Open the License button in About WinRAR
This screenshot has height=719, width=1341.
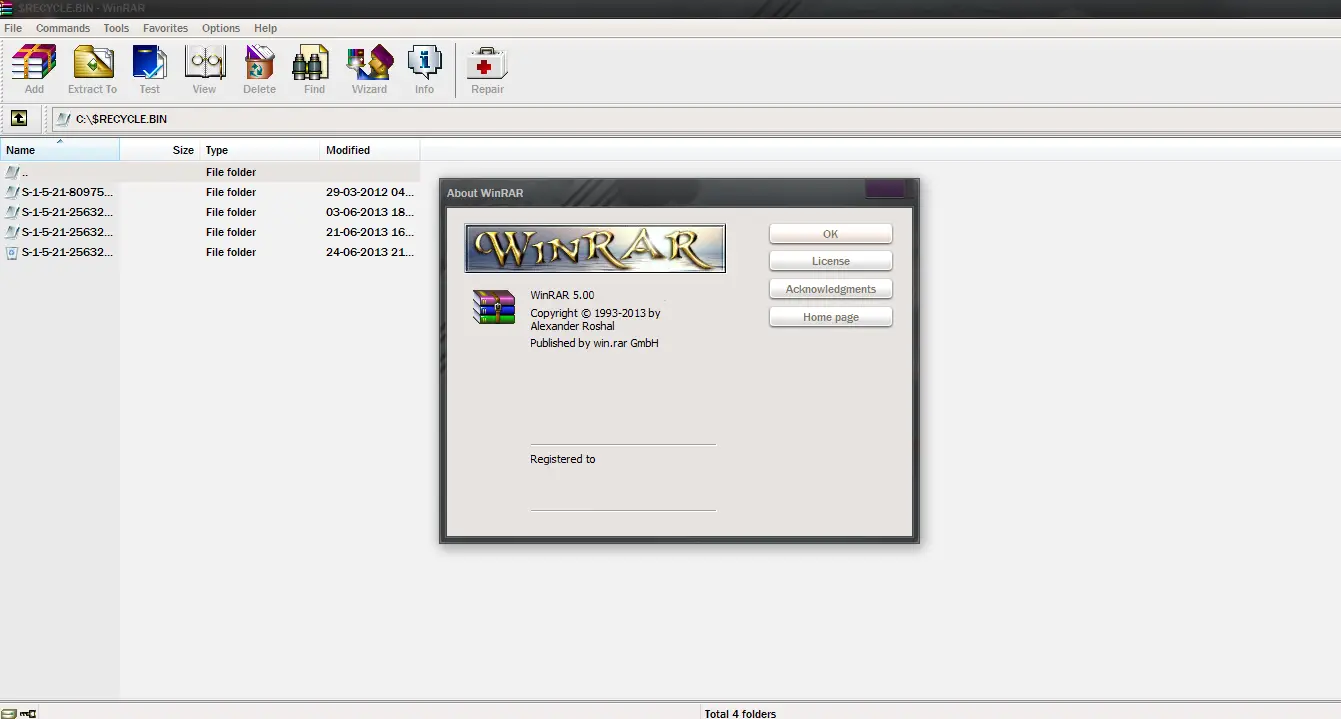tap(830, 261)
